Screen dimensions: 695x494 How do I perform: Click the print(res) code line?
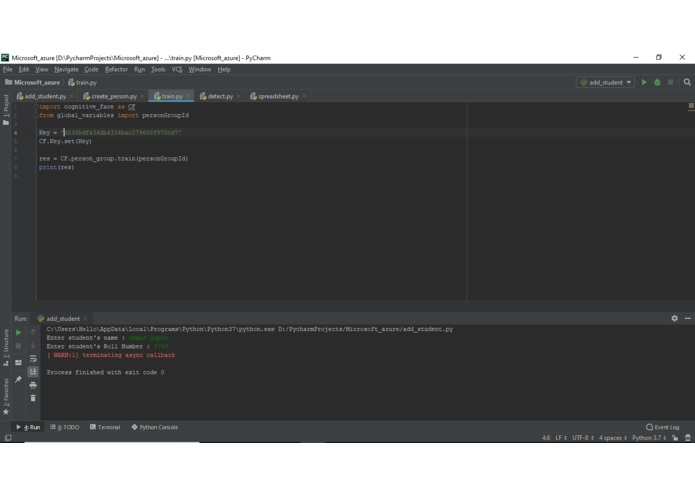pyautogui.click(x=56, y=167)
